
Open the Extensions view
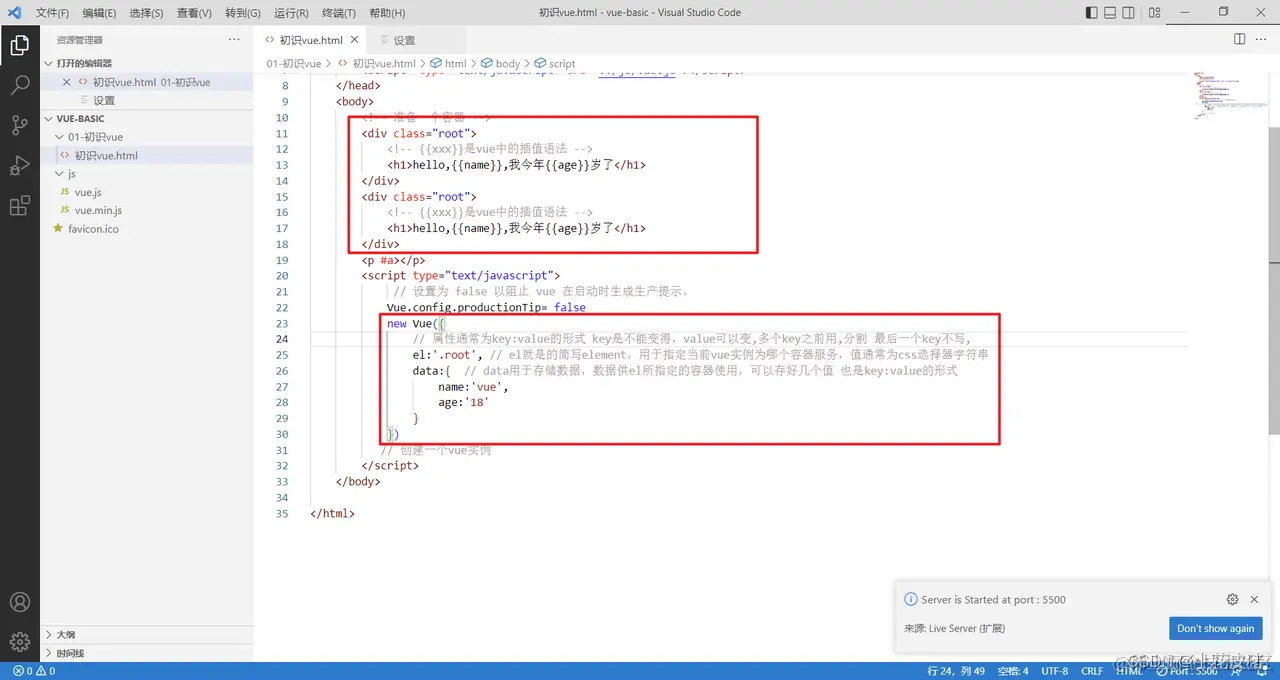(19, 206)
